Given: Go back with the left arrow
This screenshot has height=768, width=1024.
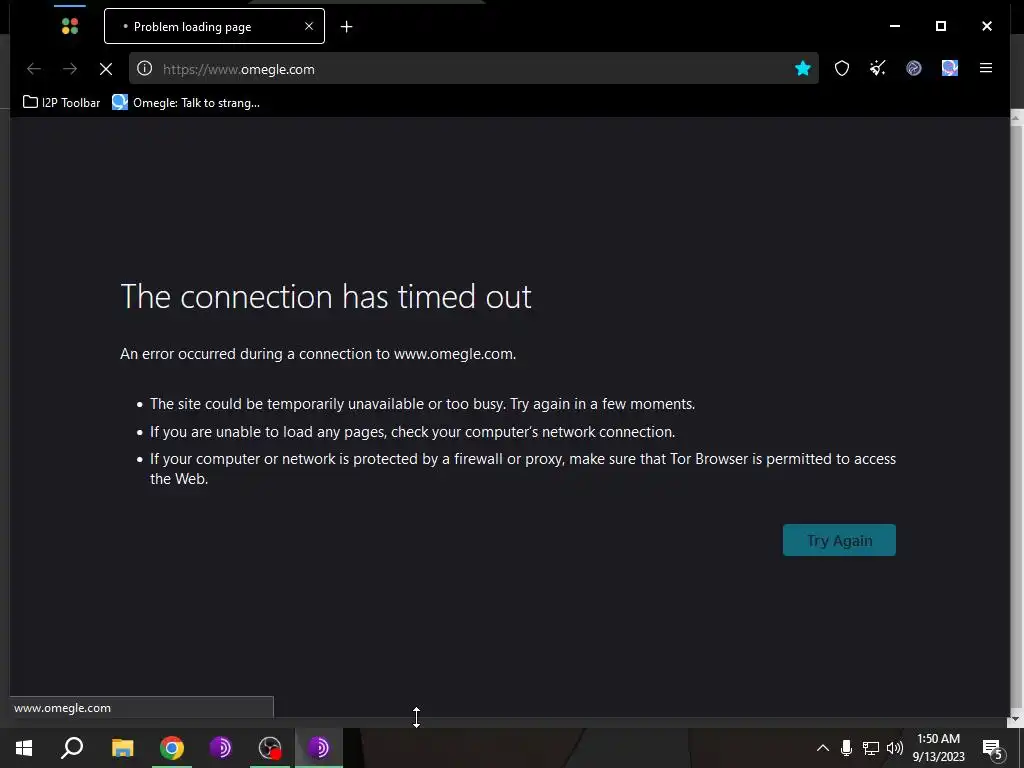Looking at the screenshot, I should 34,69.
